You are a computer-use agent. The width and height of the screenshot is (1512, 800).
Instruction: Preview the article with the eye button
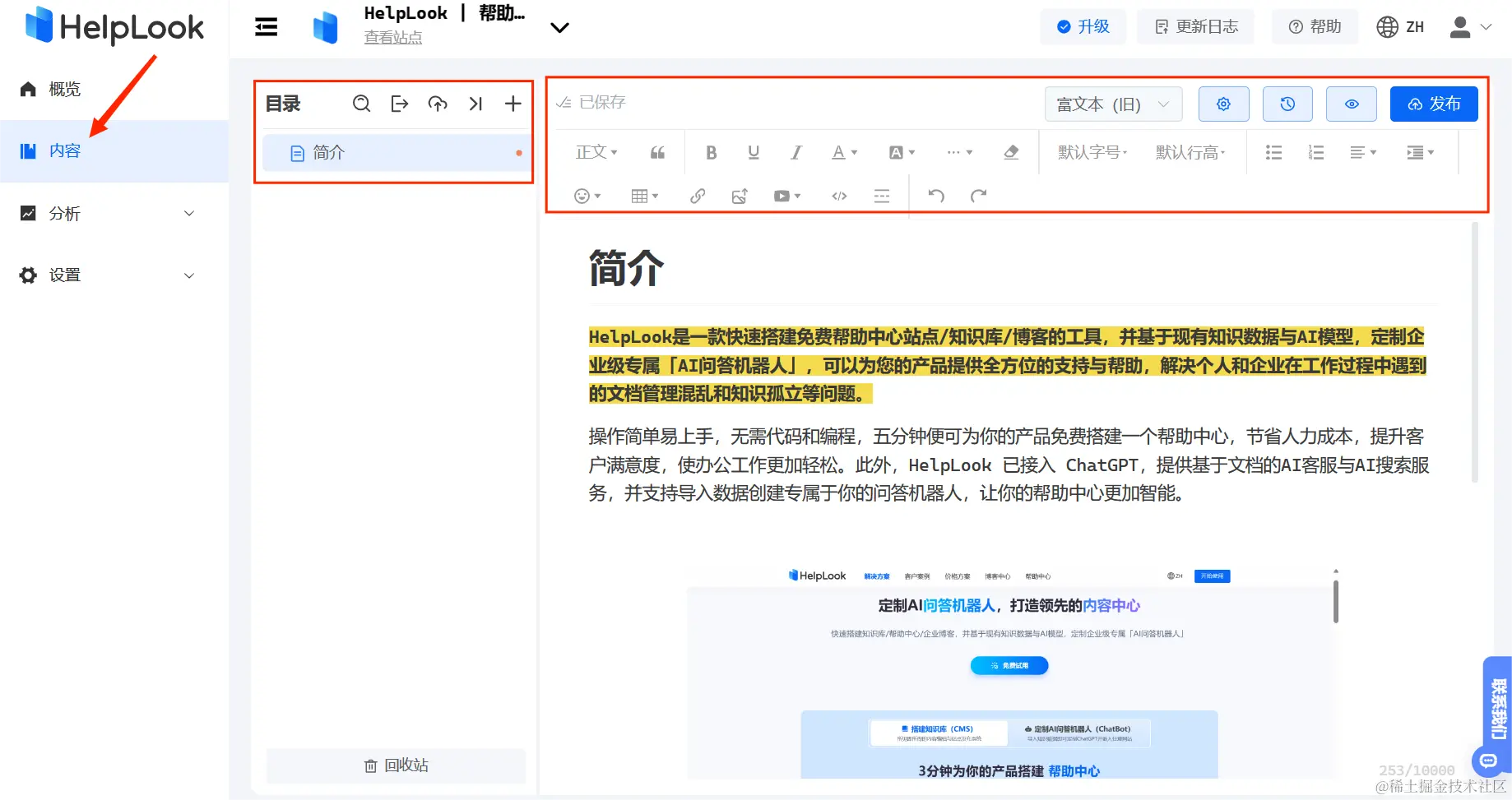pyautogui.click(x=1352, y=104)
